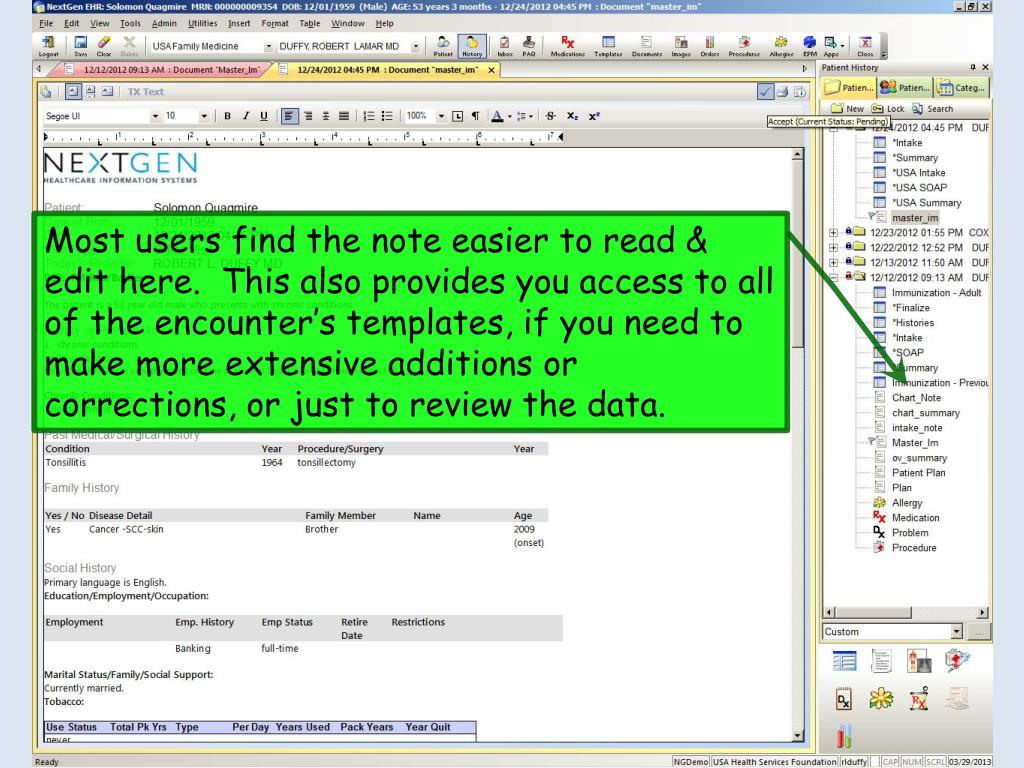Open the Medications Rx icon
The height and width of the screenshot is (768, 1024).
tap(568, 46)
